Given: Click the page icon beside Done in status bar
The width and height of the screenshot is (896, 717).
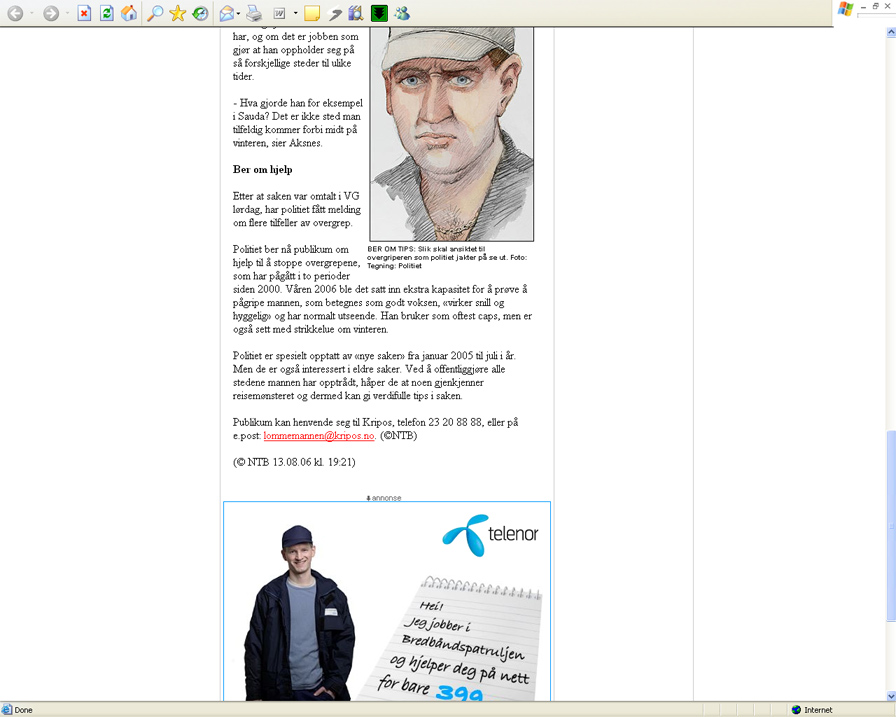Looking at the screenshot, I should point(7,710).
